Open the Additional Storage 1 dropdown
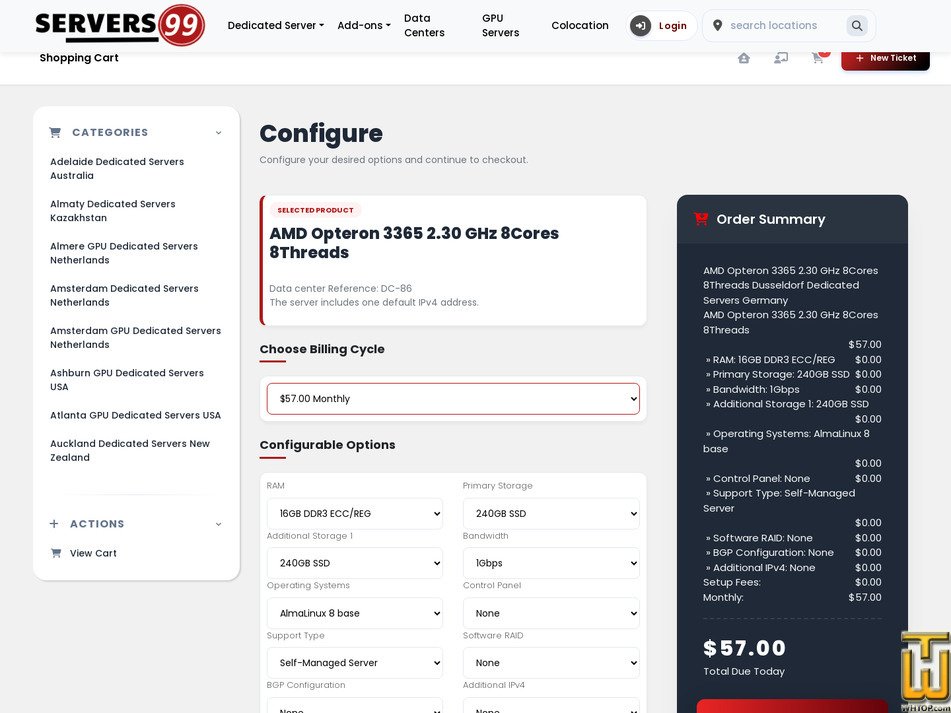The height and width of the screenshot is (713, 951). point(355,563)
